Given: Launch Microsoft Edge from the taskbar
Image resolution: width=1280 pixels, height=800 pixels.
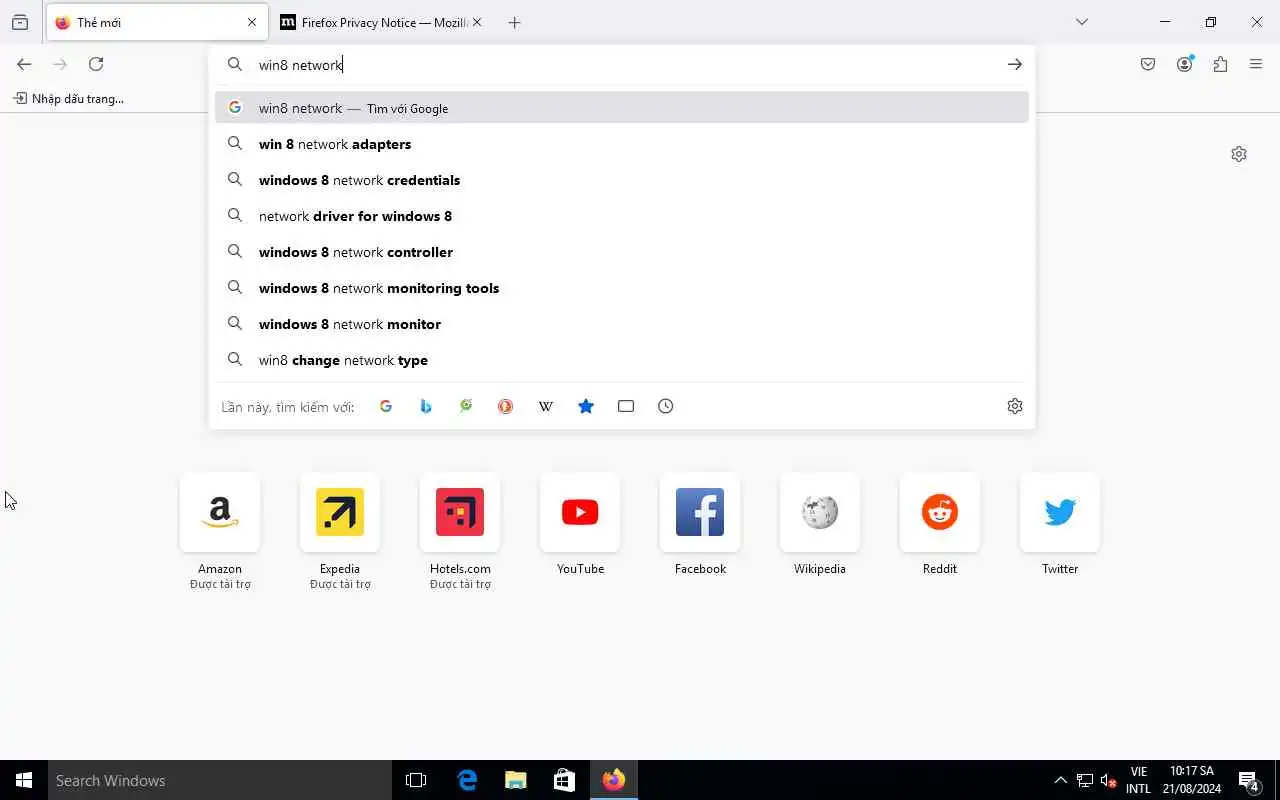Looking at the screenshot, I should point(467,780).
